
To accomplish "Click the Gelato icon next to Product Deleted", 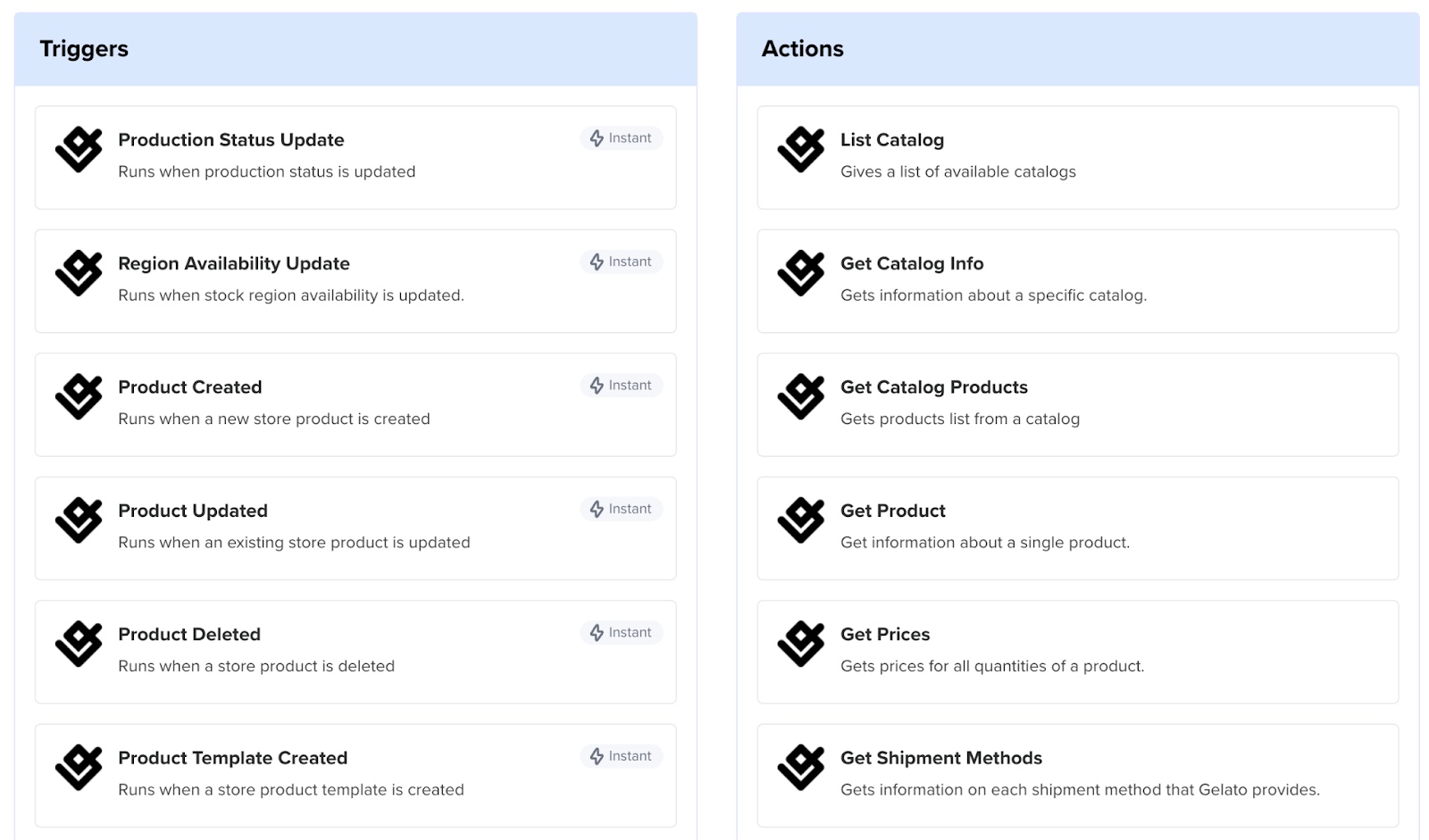I will 79,645.
